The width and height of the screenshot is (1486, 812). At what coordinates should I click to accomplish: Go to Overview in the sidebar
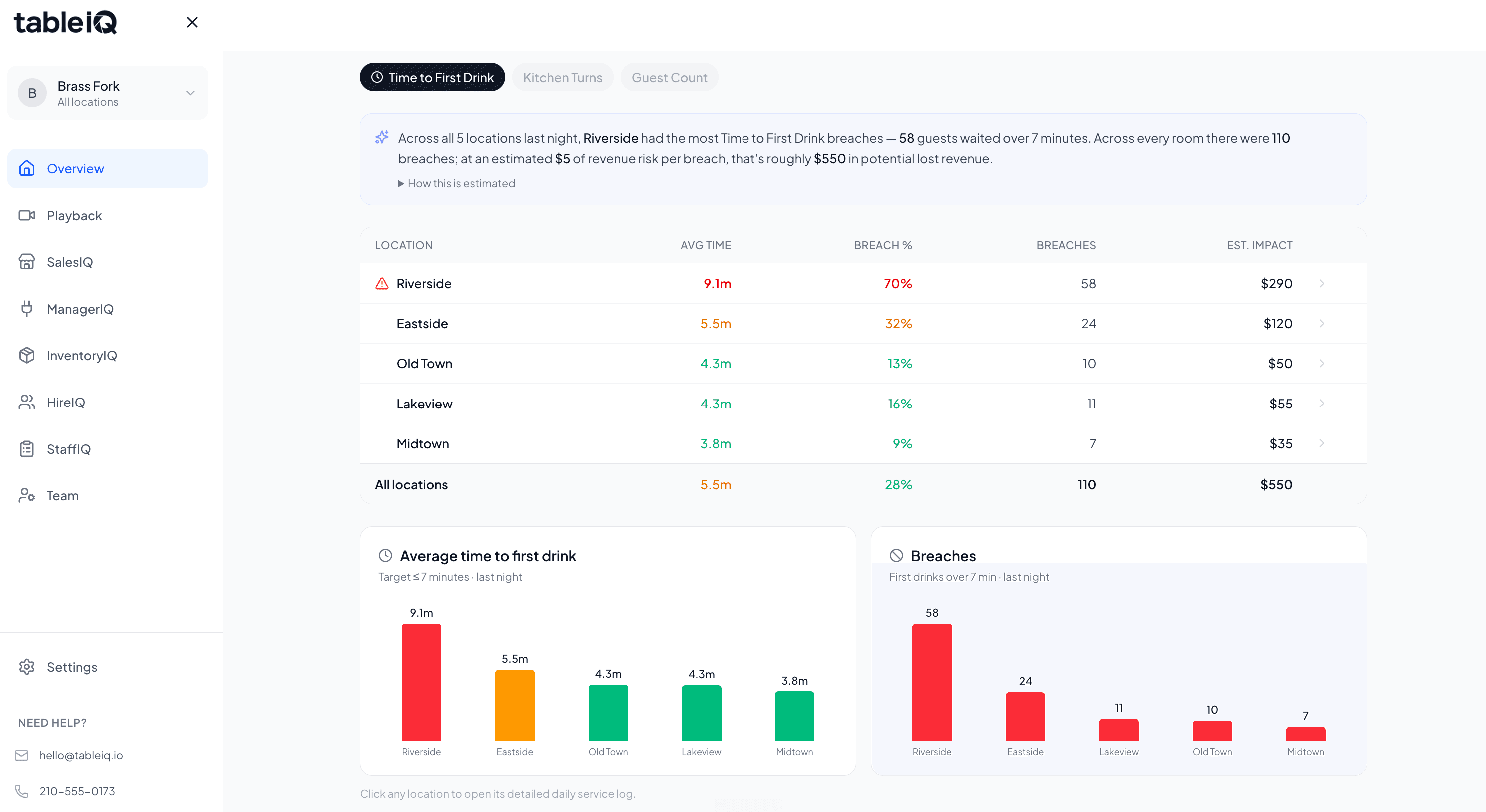click(108, 168)
